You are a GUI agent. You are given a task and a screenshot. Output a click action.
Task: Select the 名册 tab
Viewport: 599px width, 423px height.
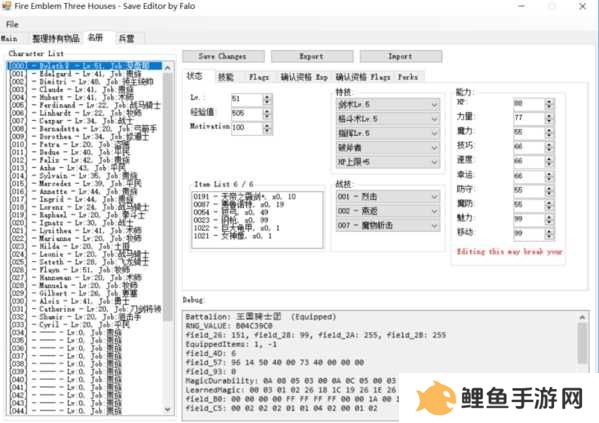[96, 38]
